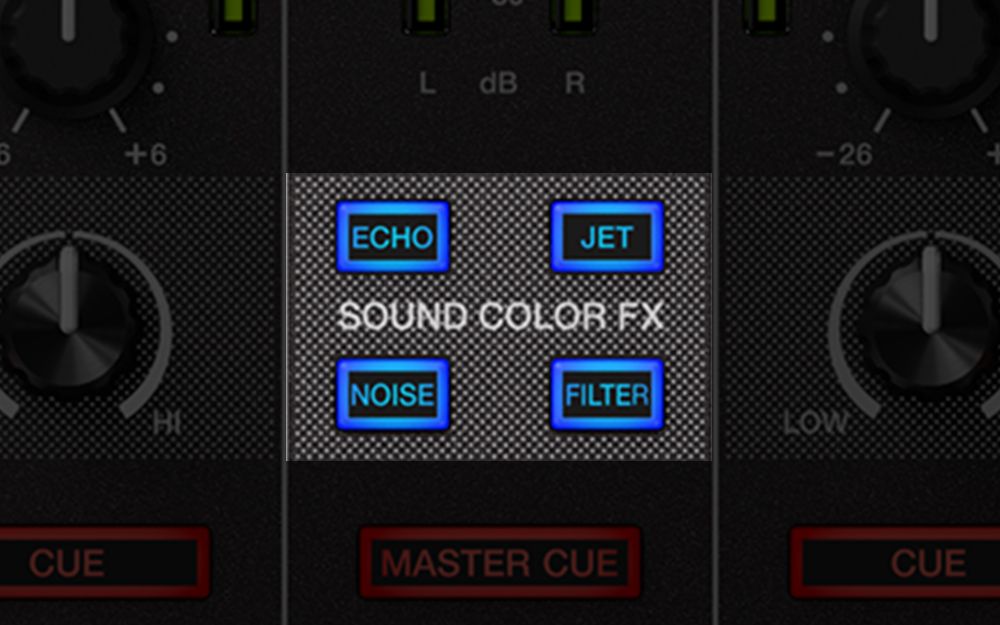Click the master L level meter
Screen dimensions: 1000x625
pos(425,16)
